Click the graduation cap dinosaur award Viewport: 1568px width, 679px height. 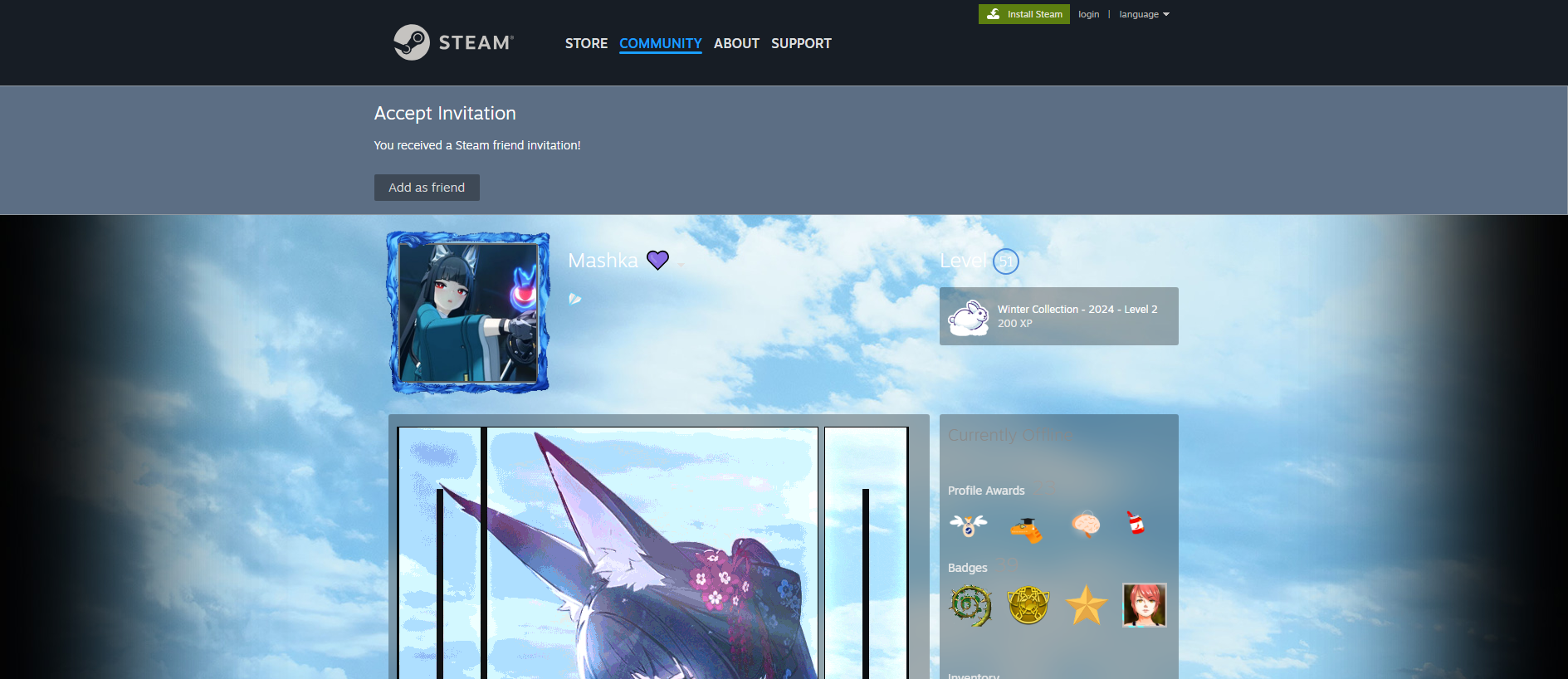point(1027,529)
